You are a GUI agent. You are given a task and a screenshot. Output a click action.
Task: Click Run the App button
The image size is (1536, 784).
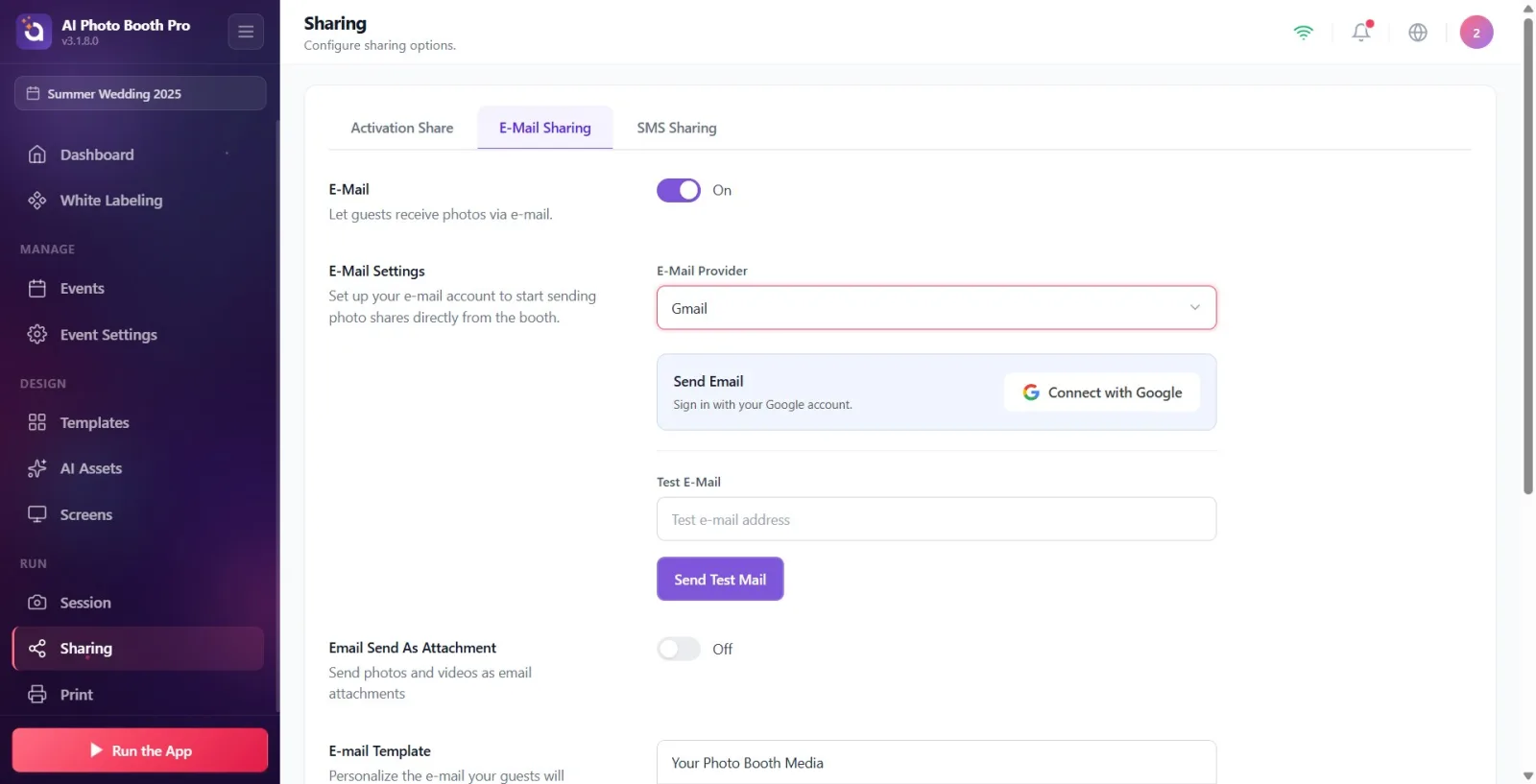(140, 750)
